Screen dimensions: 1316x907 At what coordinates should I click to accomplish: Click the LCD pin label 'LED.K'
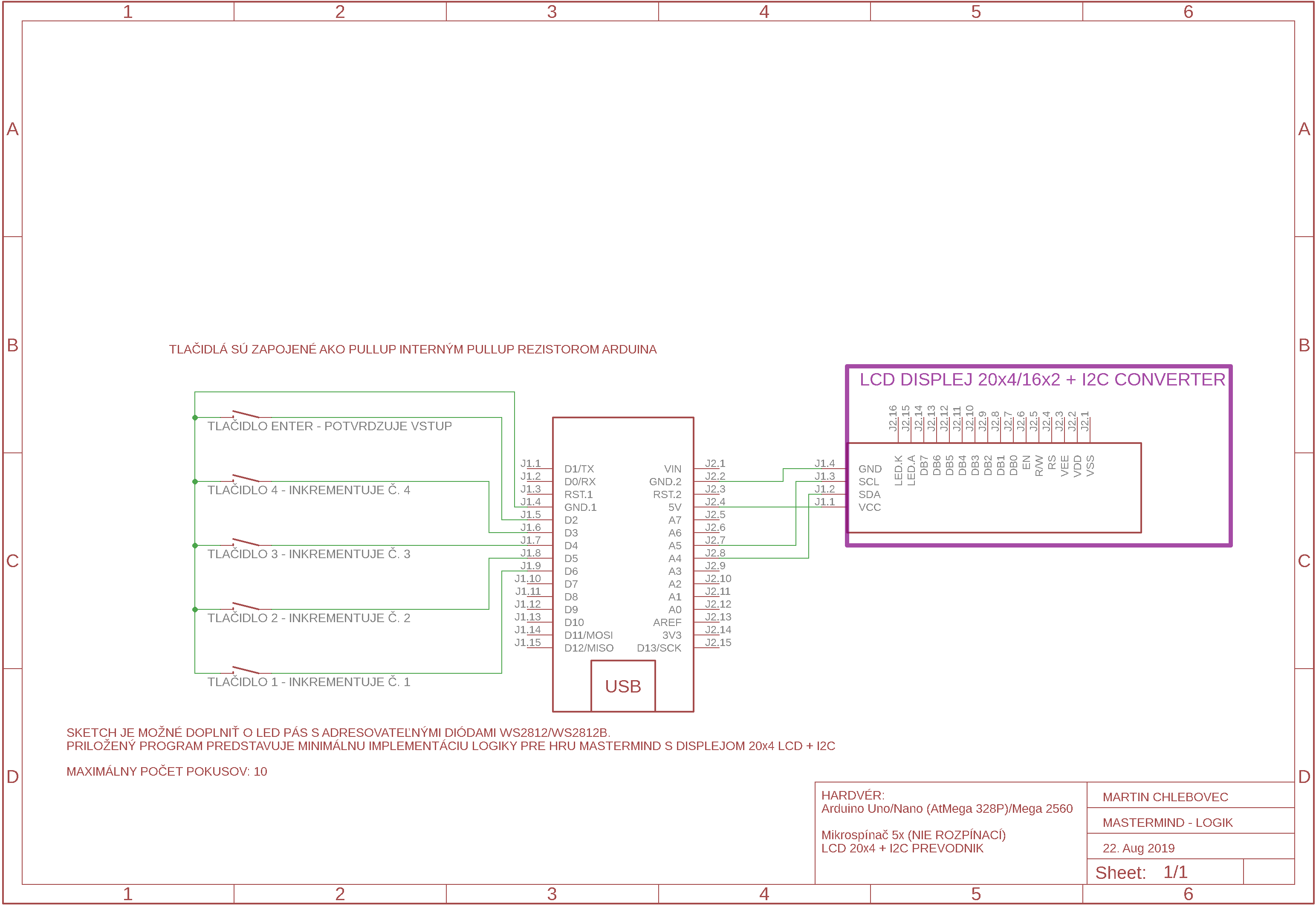point(898,470)
